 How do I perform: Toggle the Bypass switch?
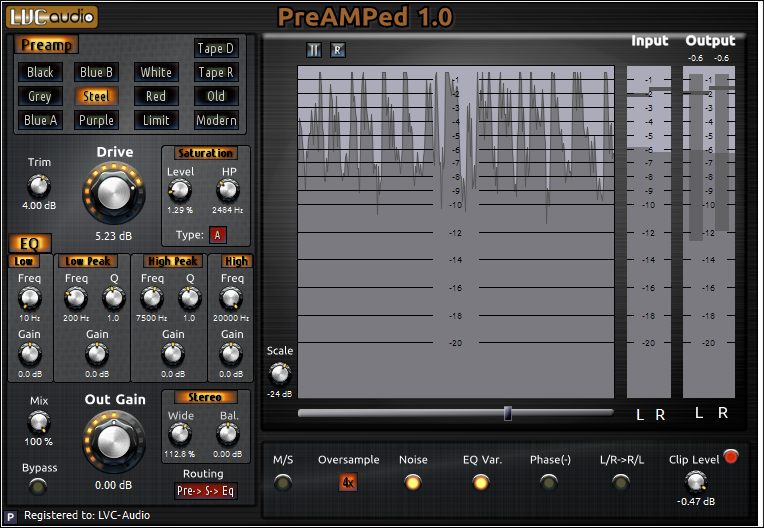tap(38, 486)
